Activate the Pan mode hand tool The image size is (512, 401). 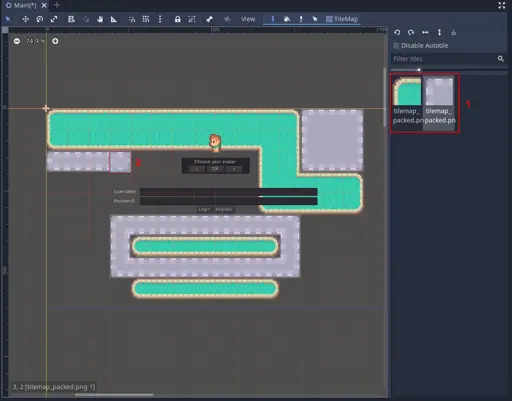pyautogui.click(x=100, y=19)
